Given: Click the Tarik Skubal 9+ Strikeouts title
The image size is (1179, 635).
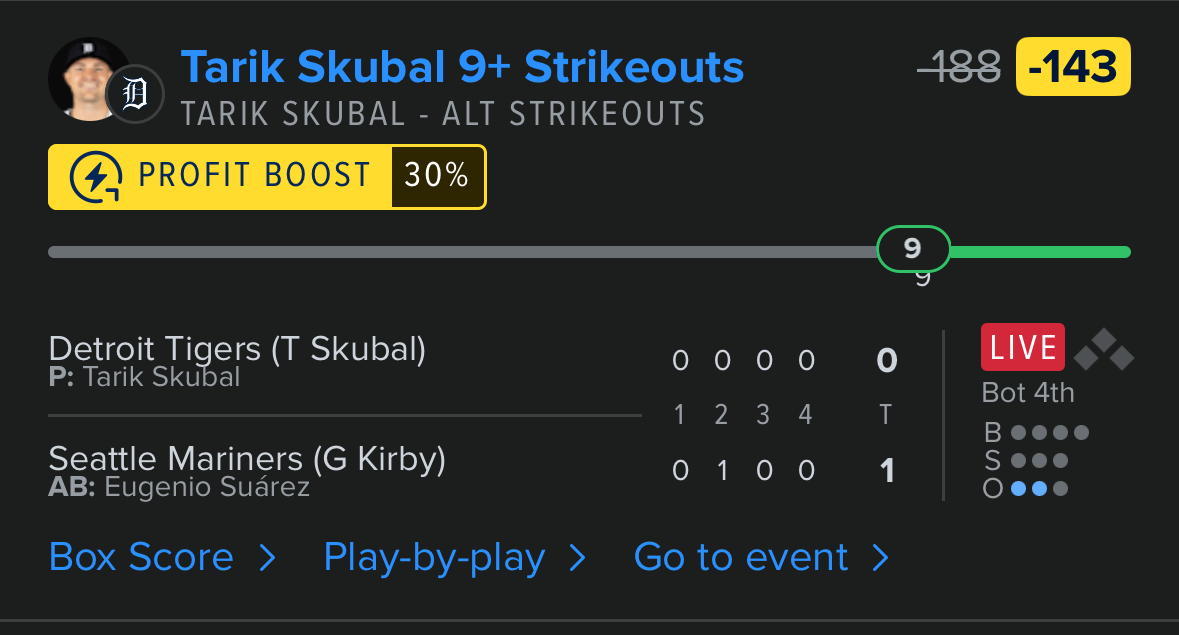Looking at the screenshot, I should [462, 67].
